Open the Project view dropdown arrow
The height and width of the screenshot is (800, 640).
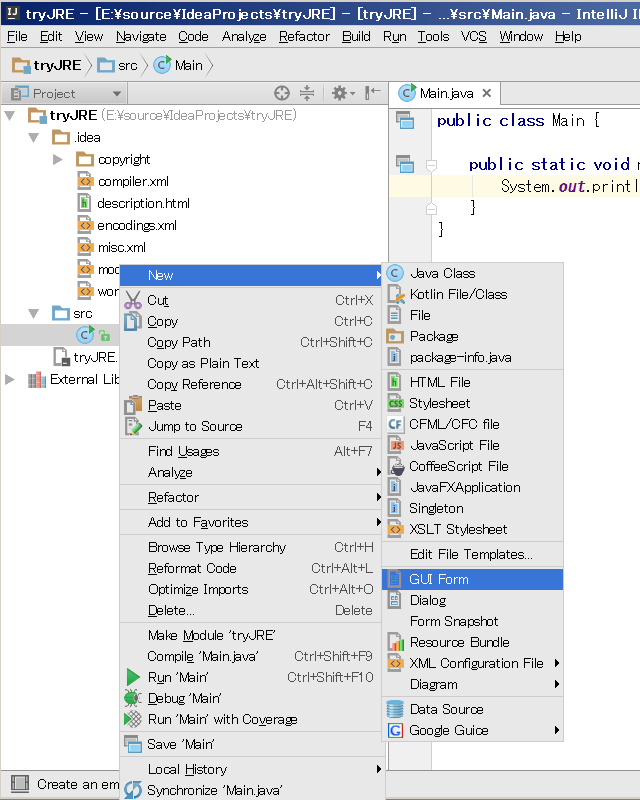pos(117,94)
